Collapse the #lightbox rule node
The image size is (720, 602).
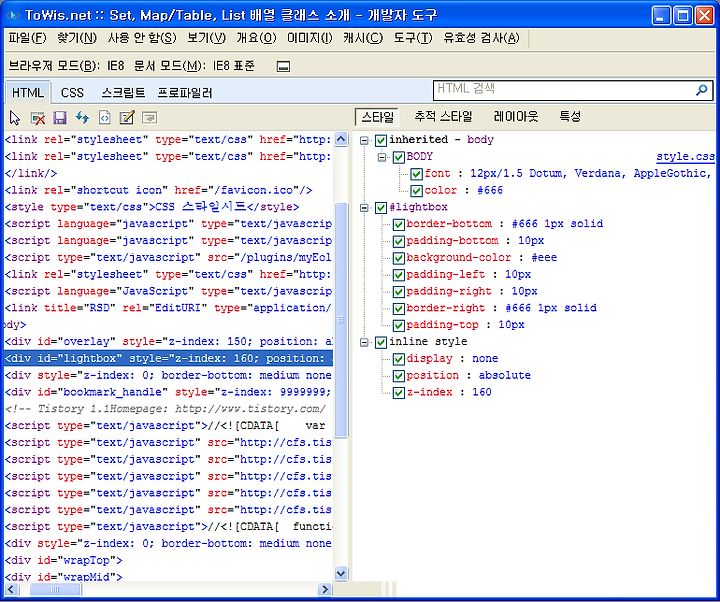tap(364, 208)
